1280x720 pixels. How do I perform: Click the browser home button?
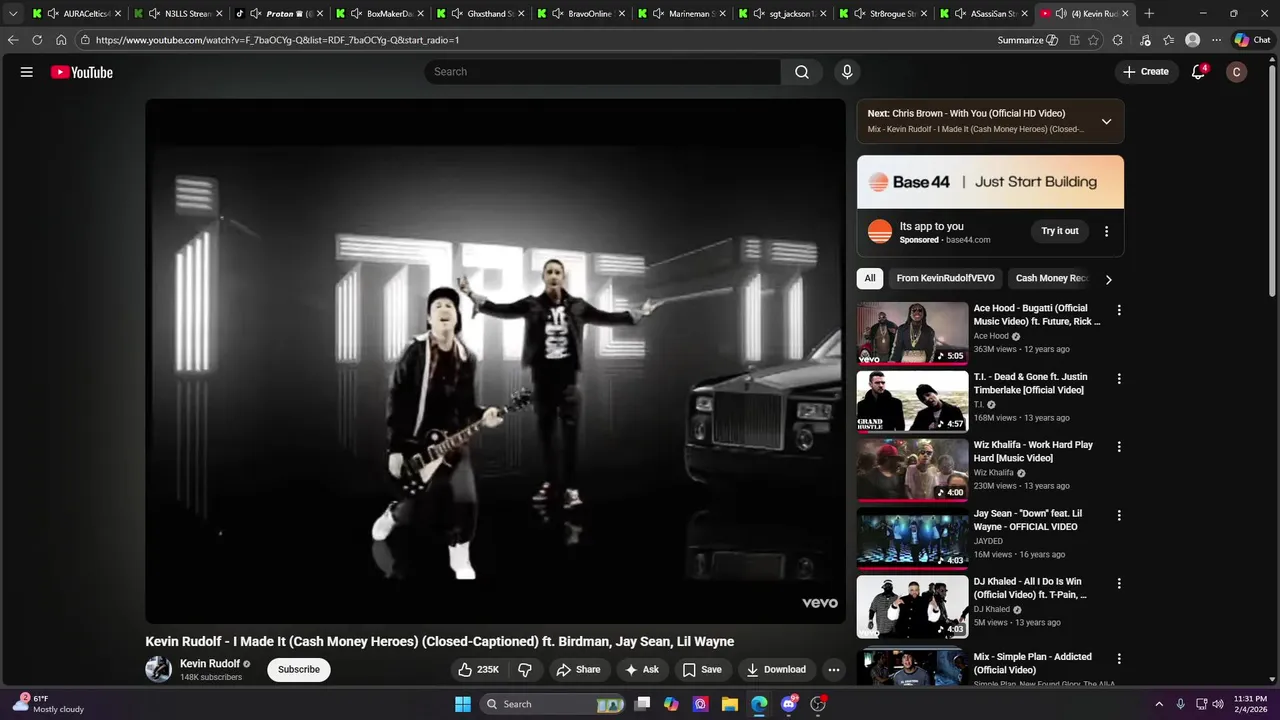tap(61, 40)
